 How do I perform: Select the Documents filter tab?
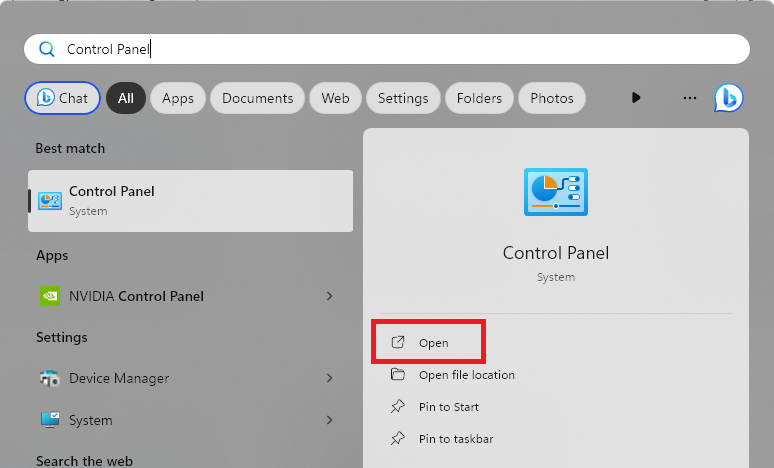pos(257,98)
